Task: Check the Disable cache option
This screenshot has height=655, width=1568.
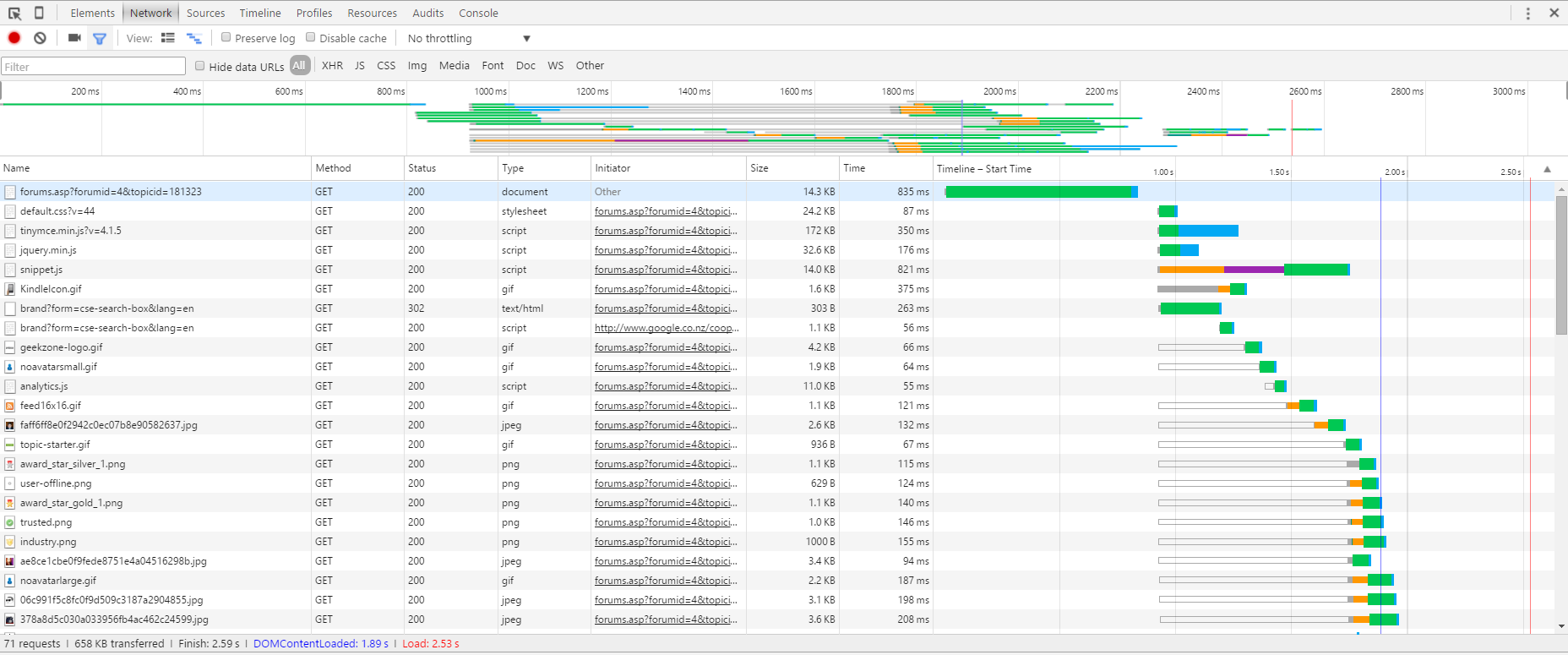Action: pyautogui.click(x=311, y=37)
